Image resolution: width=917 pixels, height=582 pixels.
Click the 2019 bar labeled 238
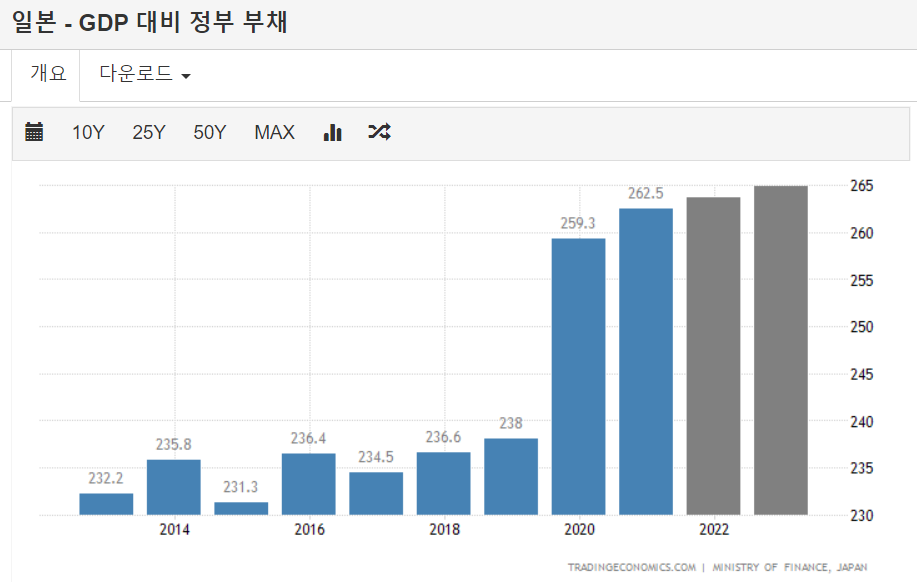(x=511, y=477)
